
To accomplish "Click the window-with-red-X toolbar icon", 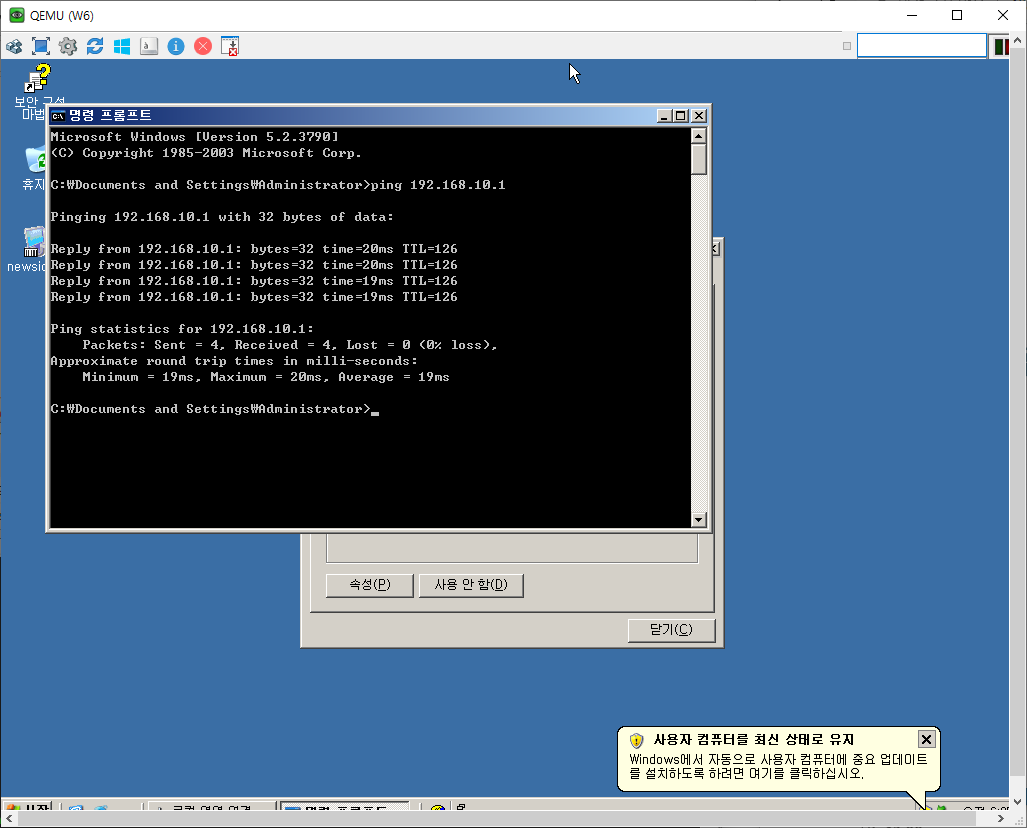I will point(230,47).
